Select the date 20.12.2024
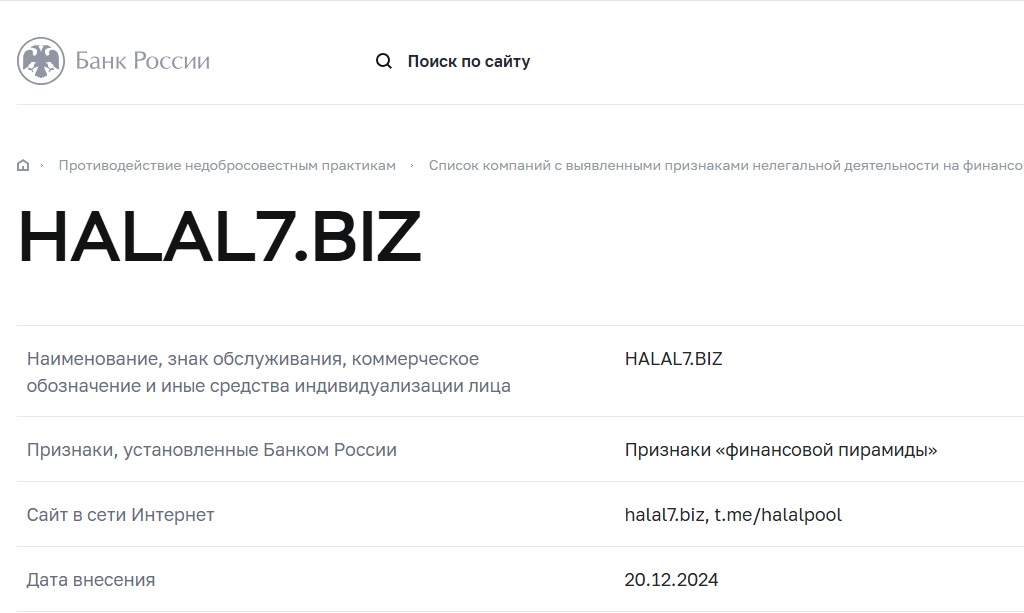The image size is (1024, 613). [671, 580]
